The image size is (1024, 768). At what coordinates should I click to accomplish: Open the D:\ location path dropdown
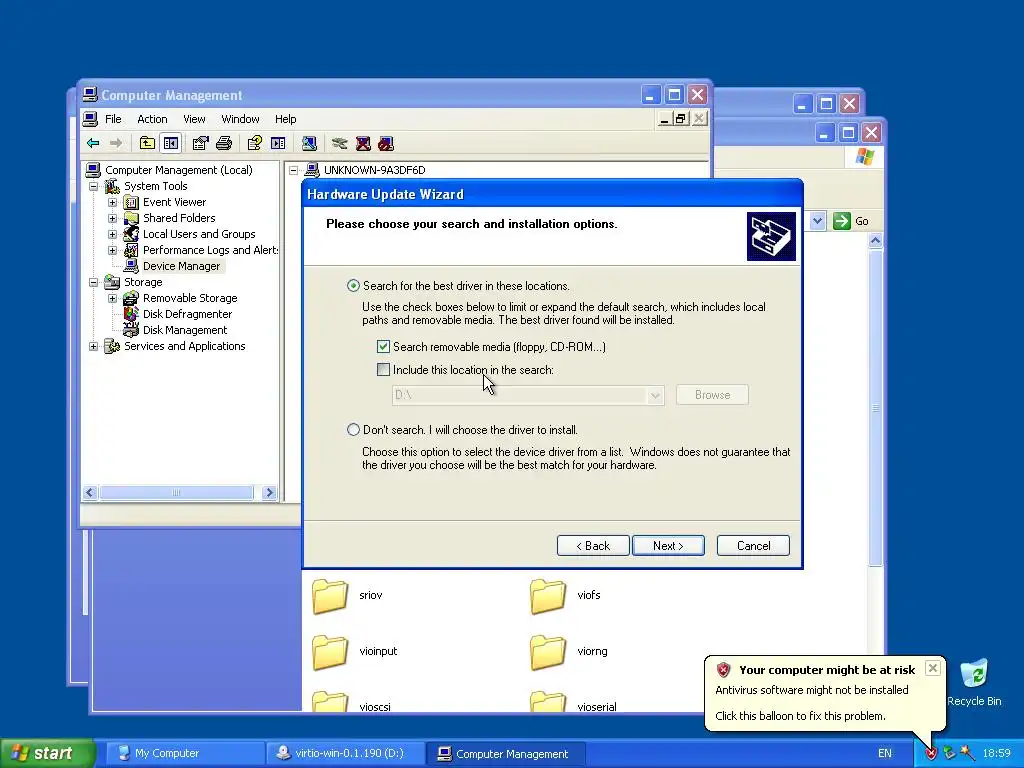click(x=655, y=395)
